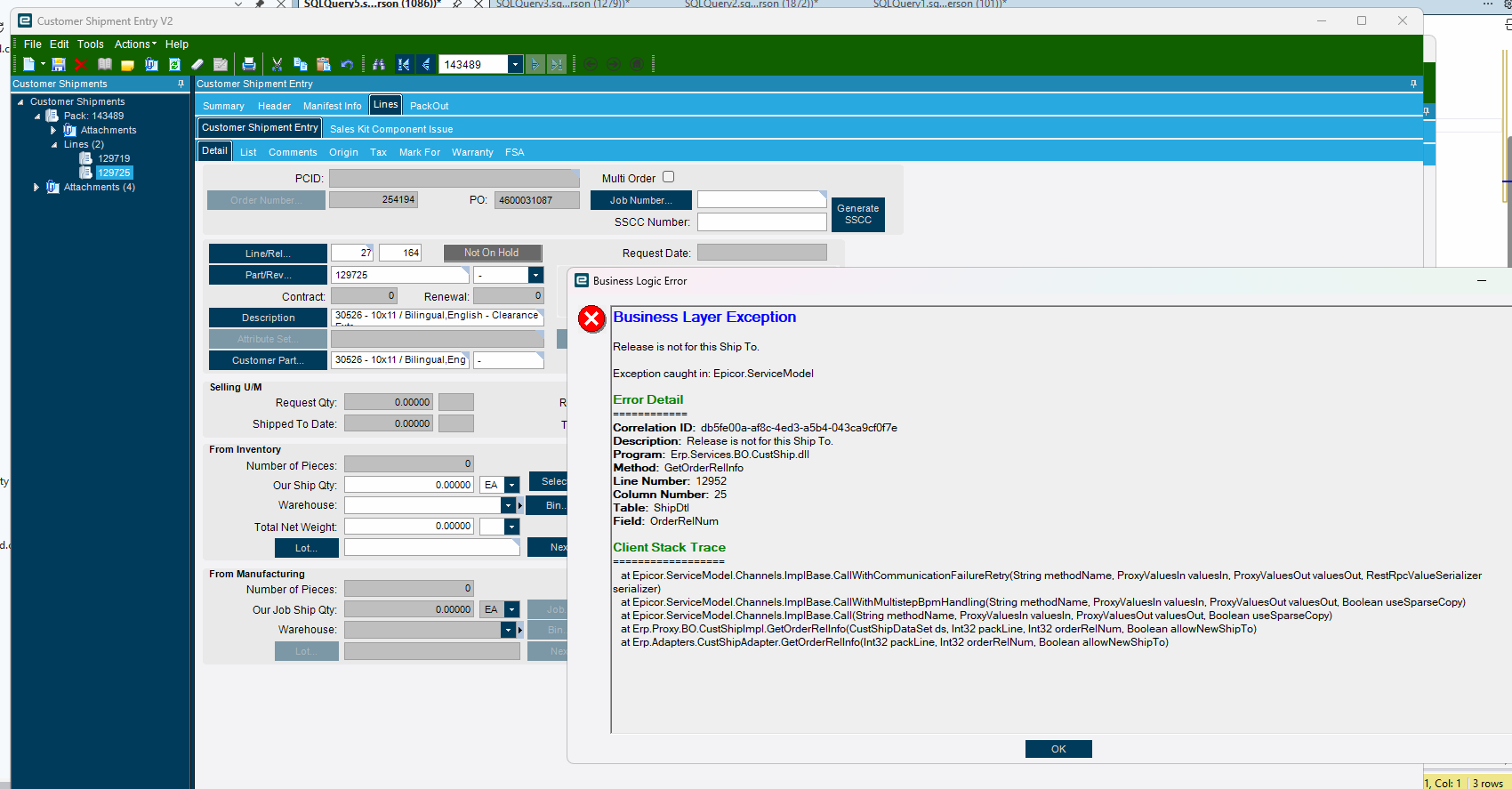
Task: Open the Our Ship Qty EA unit dropdown
Action: click(x=512, y=485)
